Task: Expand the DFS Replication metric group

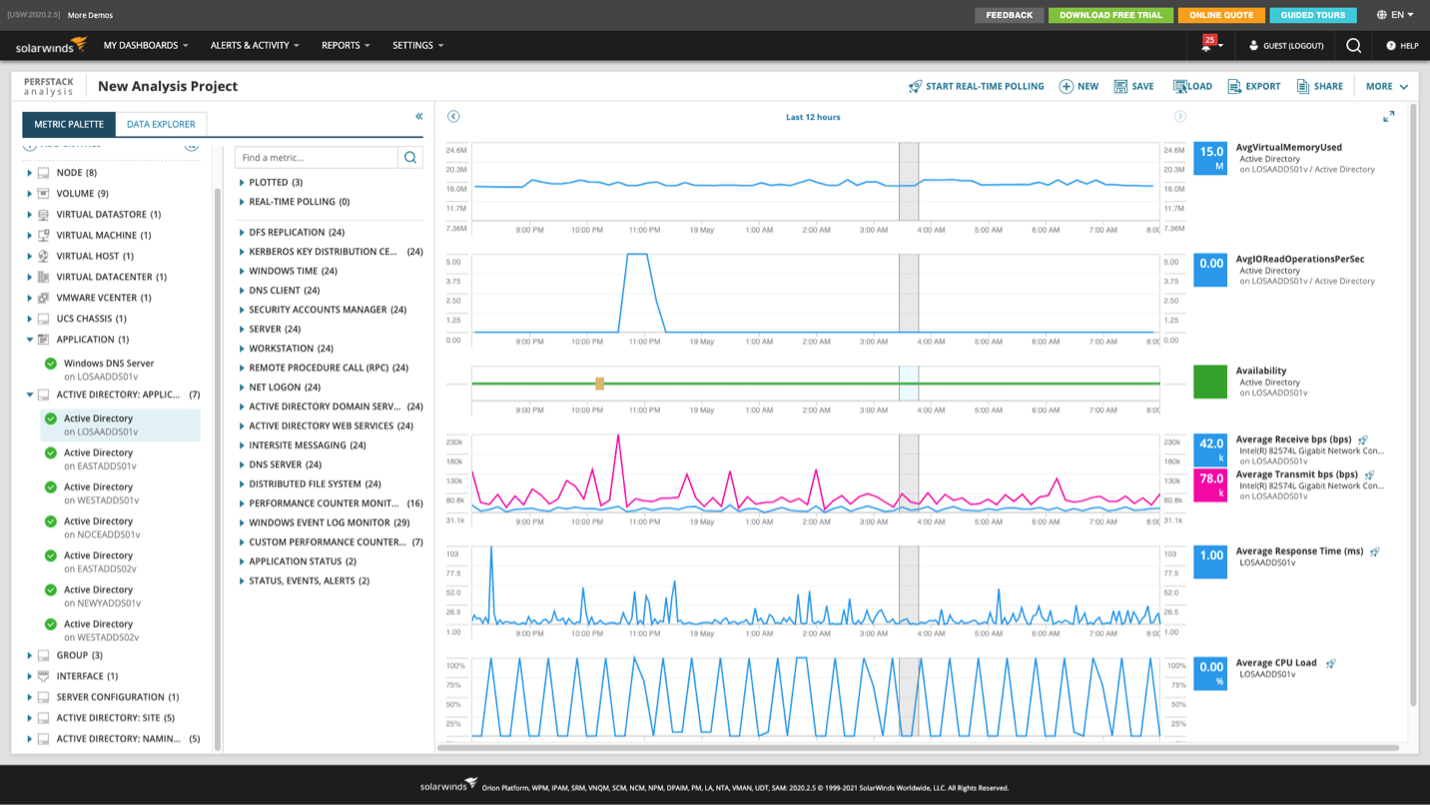Action: [242, 232]
